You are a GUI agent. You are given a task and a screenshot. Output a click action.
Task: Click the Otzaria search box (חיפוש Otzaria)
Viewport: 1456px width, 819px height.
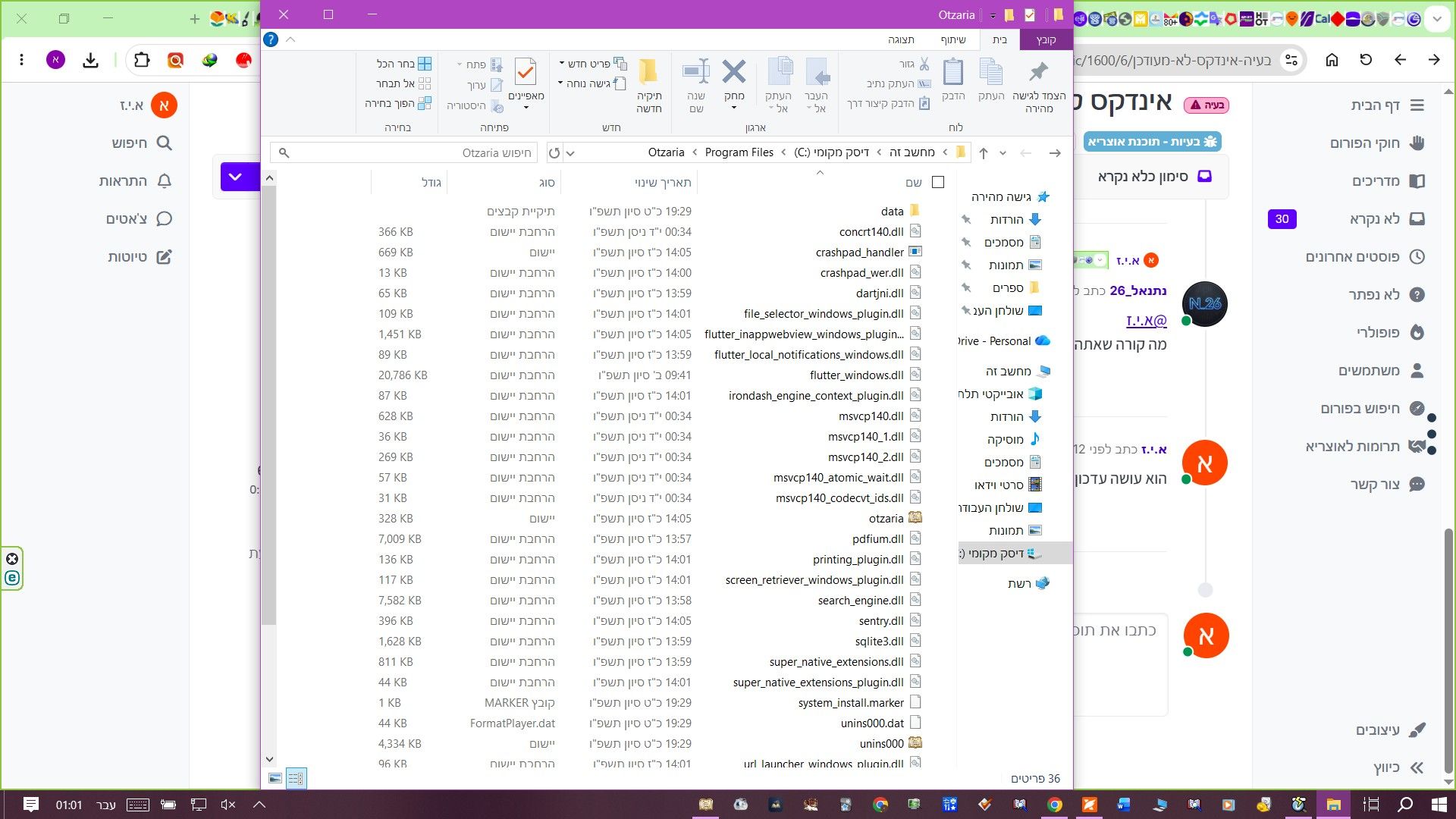tap(404, 153)
